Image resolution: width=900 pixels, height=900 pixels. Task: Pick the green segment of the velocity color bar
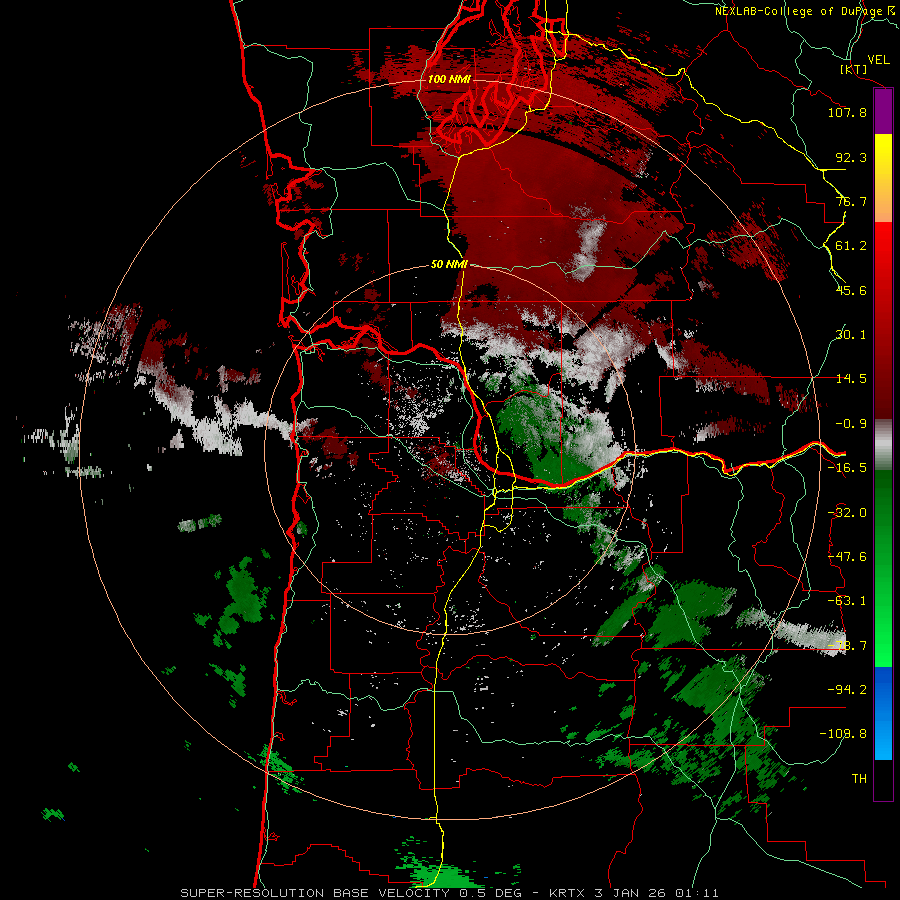coord(883,568)
